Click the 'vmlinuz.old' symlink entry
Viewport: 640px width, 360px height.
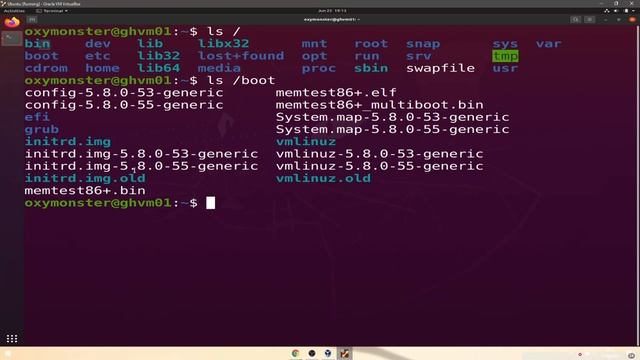323,178
